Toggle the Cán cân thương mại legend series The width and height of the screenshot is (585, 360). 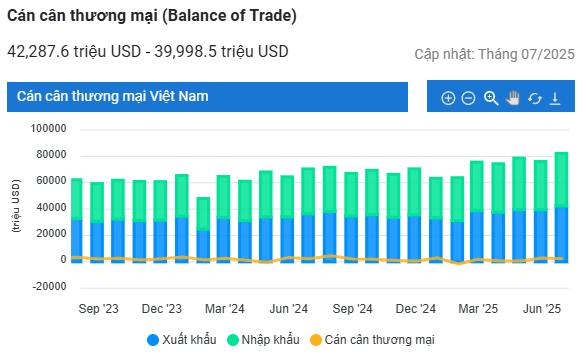click(x=372, y=340)
